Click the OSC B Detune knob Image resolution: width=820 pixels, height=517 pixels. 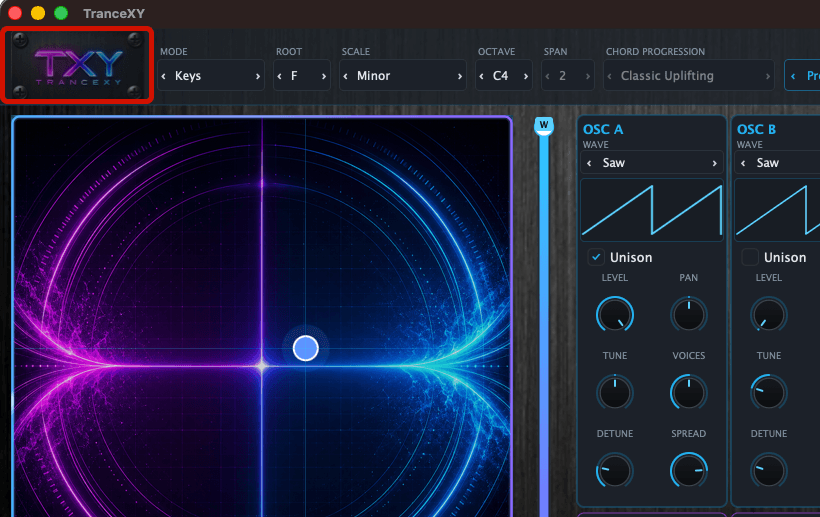click(769, 470)
